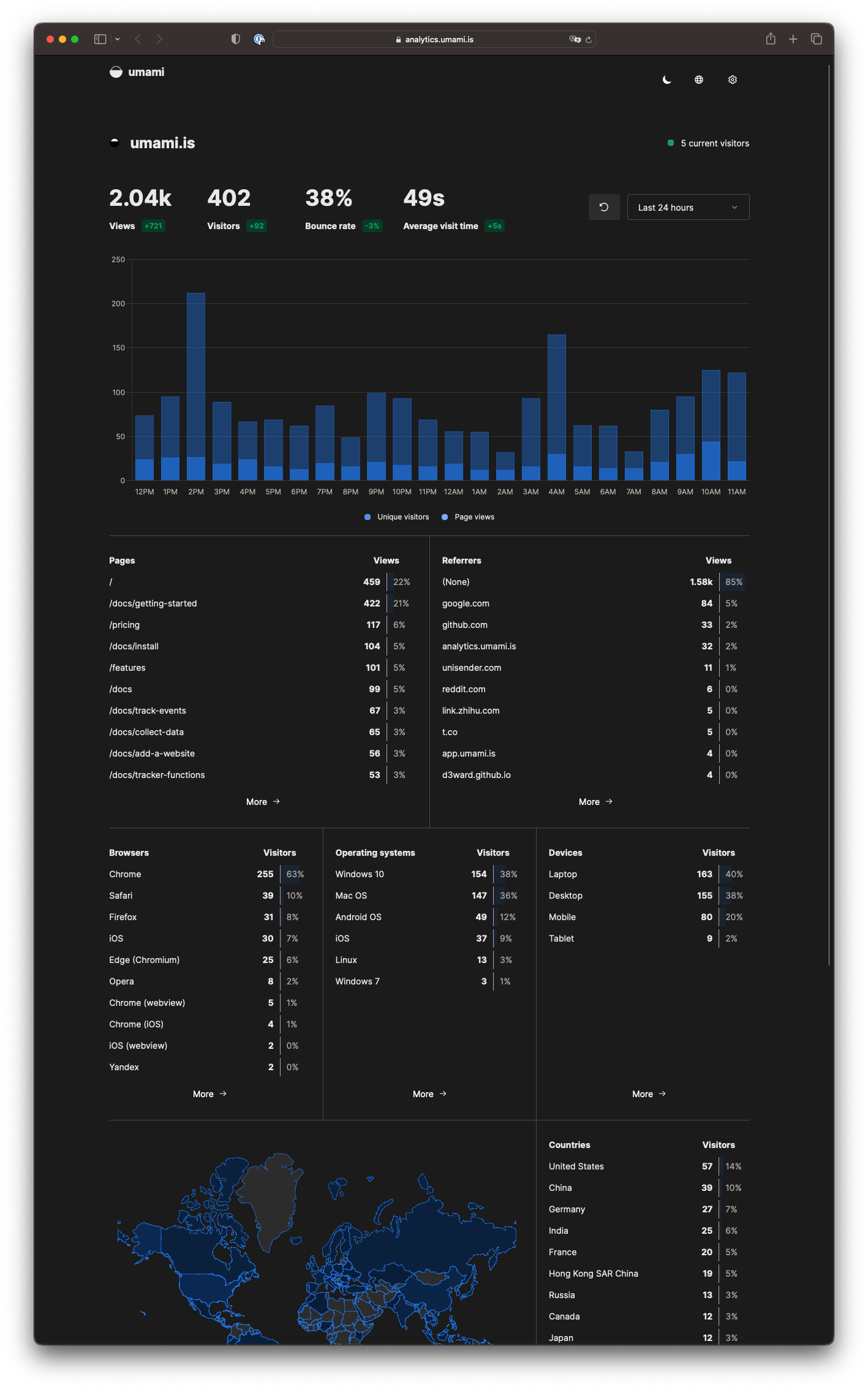Click More under Pages table

pyautogui.click(x=263, y=802)
